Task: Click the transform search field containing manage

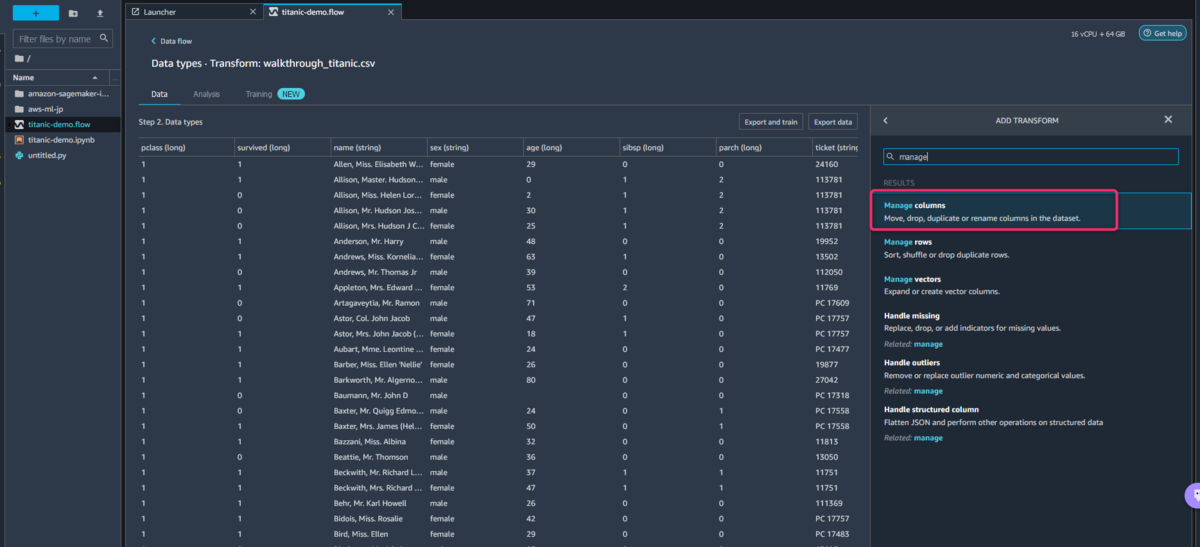Action: (1031, 157)
